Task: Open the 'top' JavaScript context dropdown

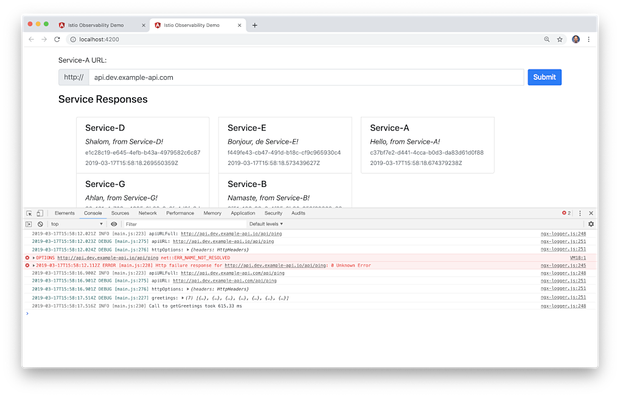Action: 76,224
